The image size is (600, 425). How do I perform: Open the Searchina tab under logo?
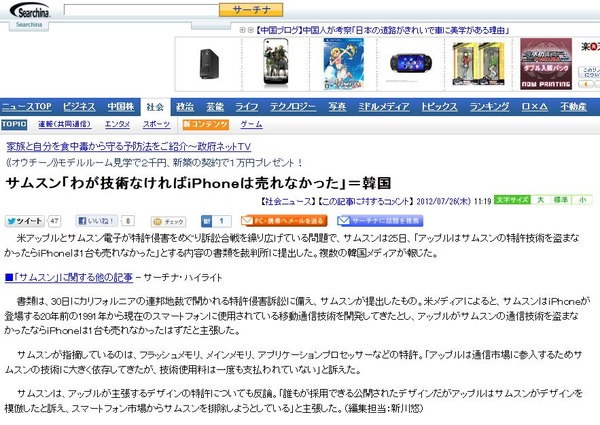[x=29, y=25]
